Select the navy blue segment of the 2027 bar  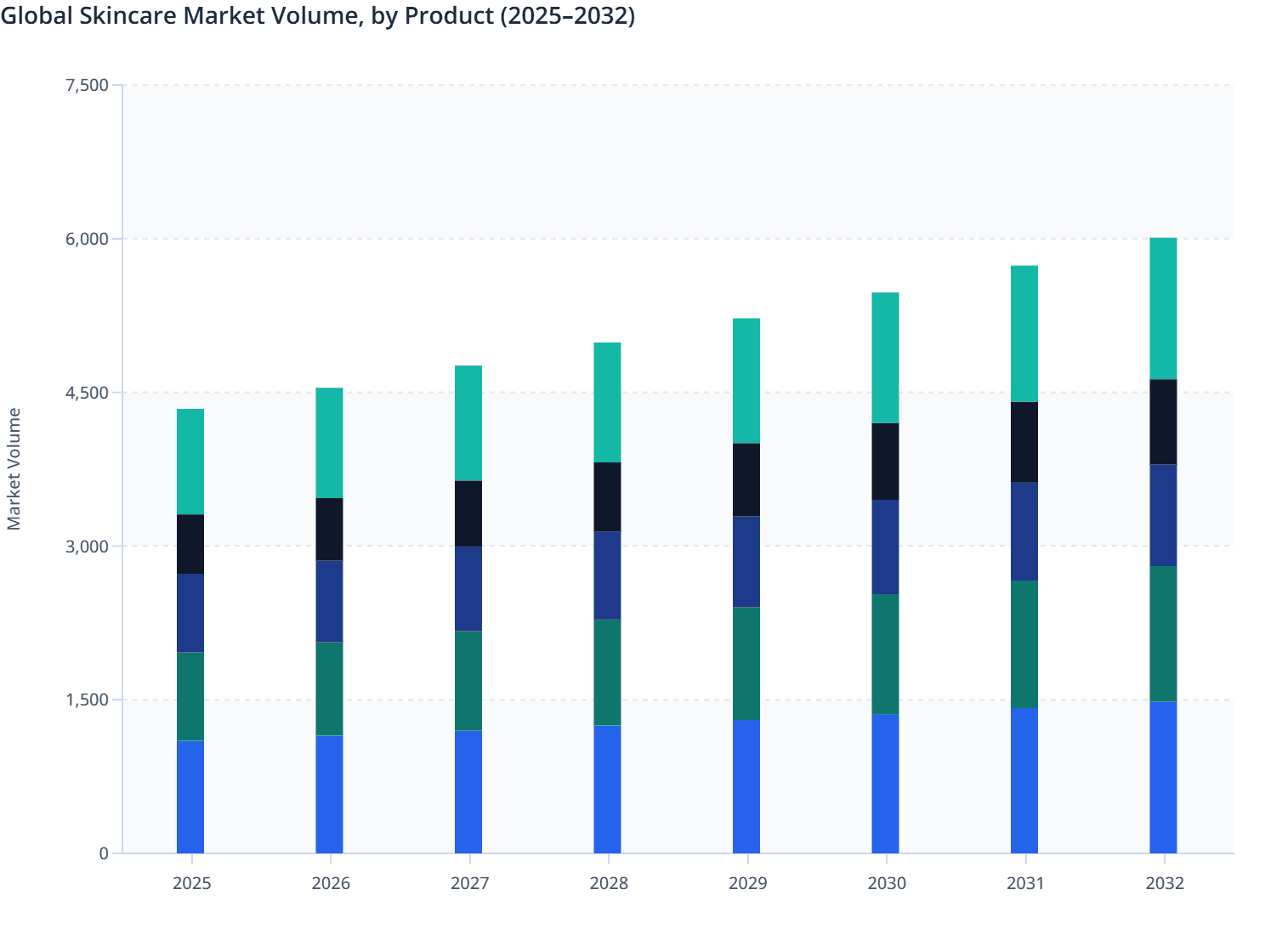(469, 586)
